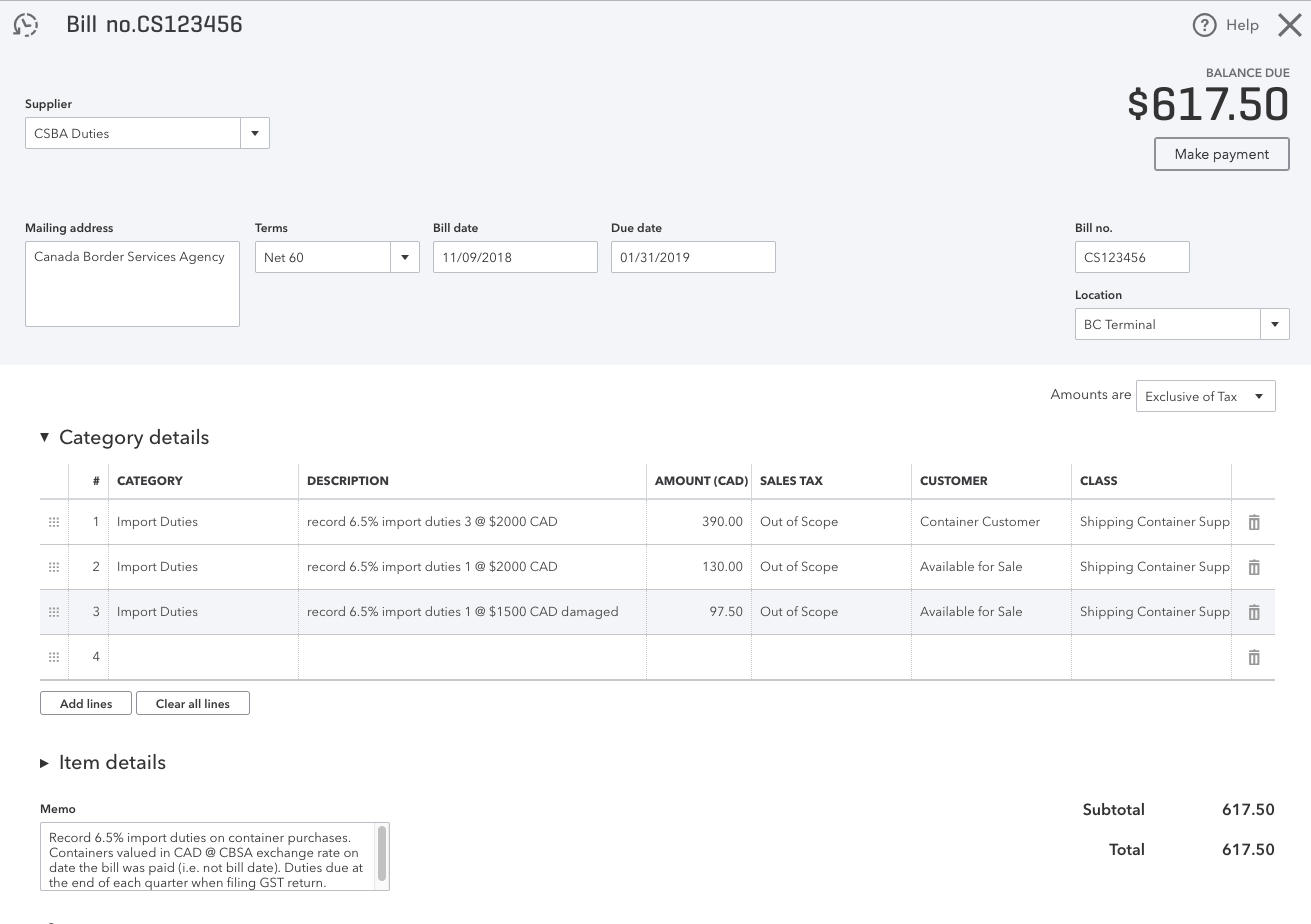Image resolution: width=1311 pixels, height=924 pixels.
Task: Click the Clear all lines button
Action: [x=193, y=703]
